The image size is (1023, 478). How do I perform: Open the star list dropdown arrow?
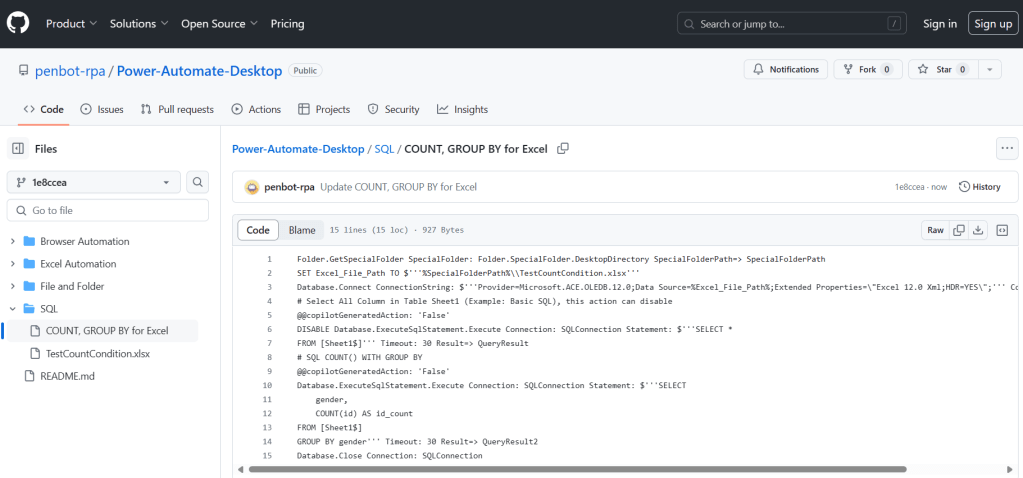click(x=989, y=70)
